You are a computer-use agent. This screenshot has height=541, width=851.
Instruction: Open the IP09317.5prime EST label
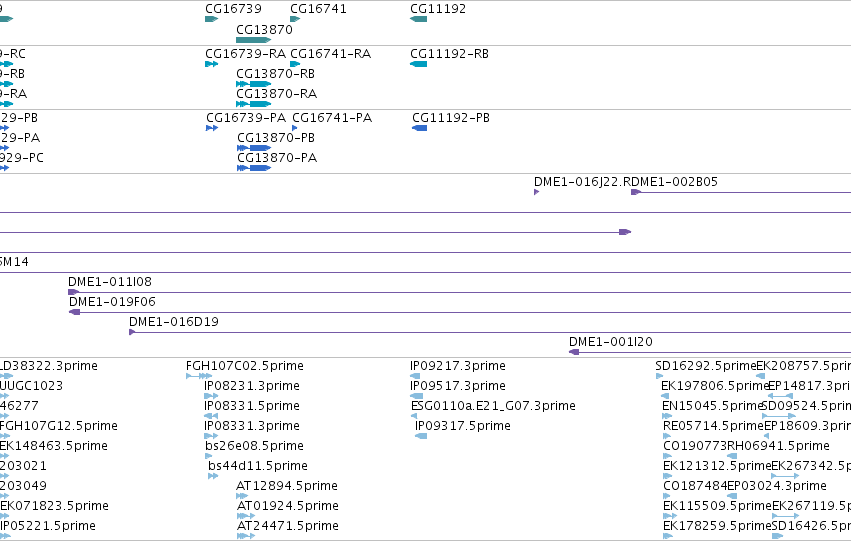point(462,426)
